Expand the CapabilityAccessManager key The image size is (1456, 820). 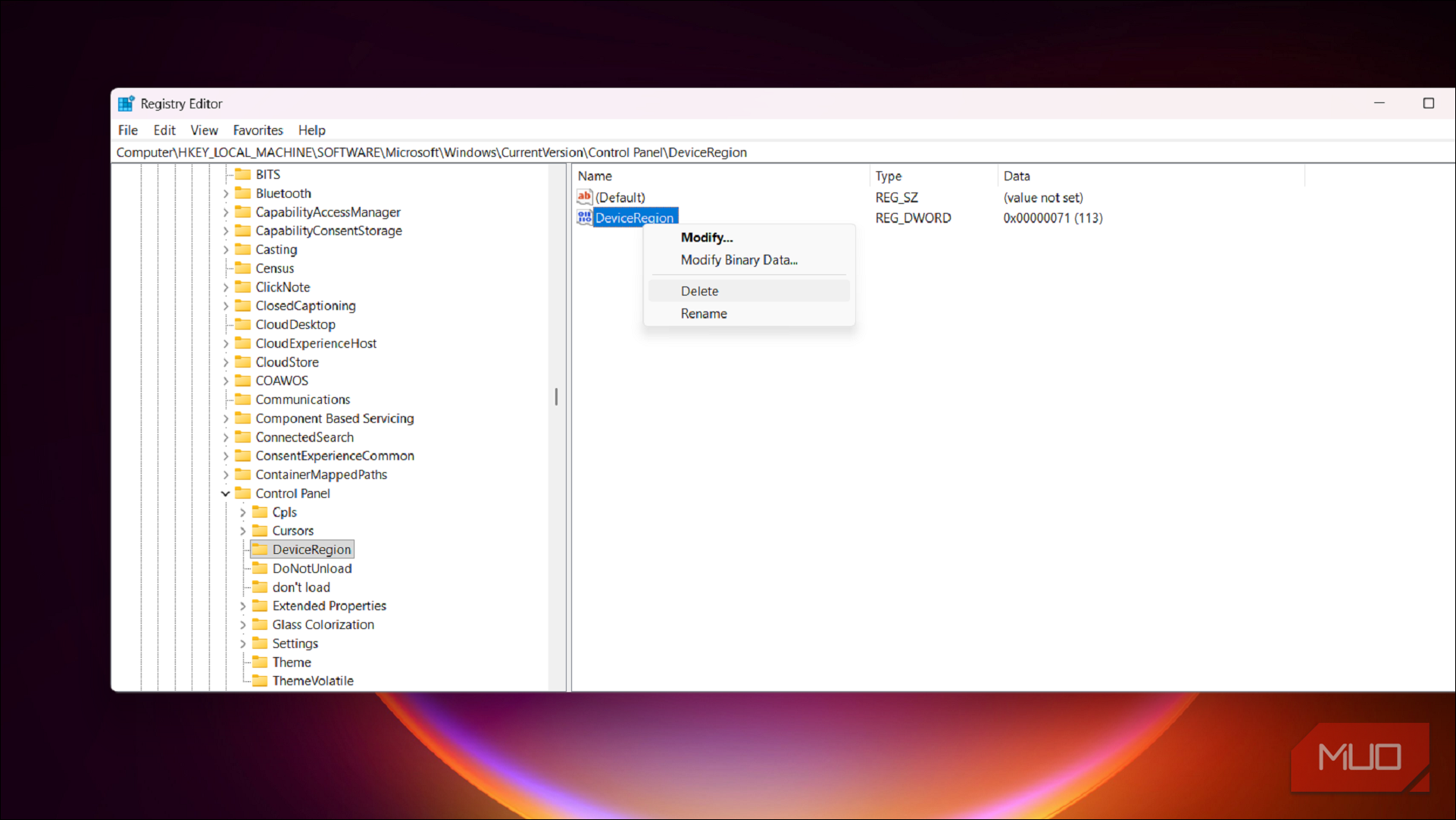[x=226, y=213]
